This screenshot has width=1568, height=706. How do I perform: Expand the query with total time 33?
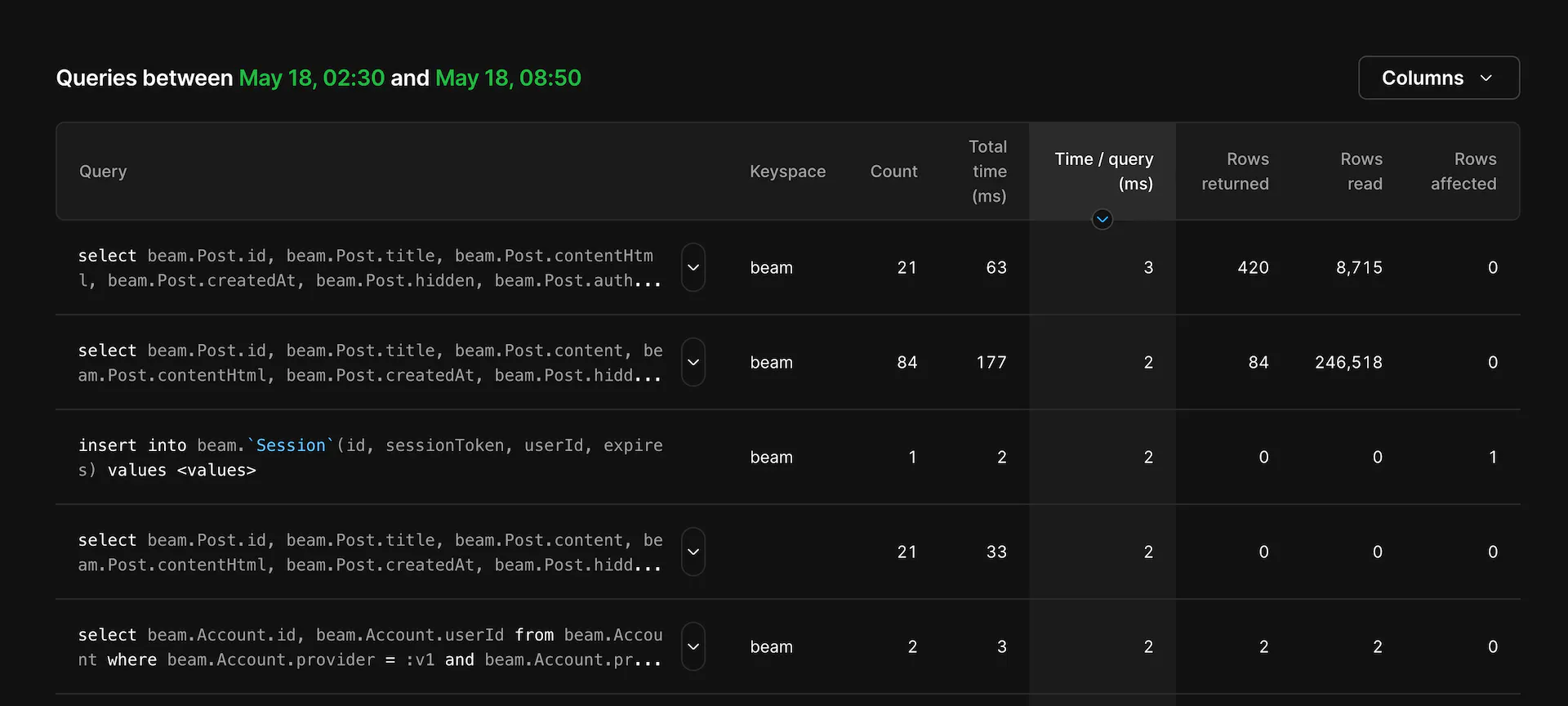pyautogui.click(x=693, y=552)
